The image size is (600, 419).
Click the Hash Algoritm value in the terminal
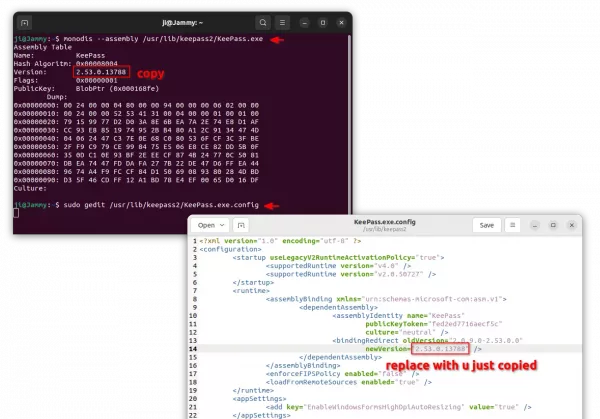(x=96, y=64)
